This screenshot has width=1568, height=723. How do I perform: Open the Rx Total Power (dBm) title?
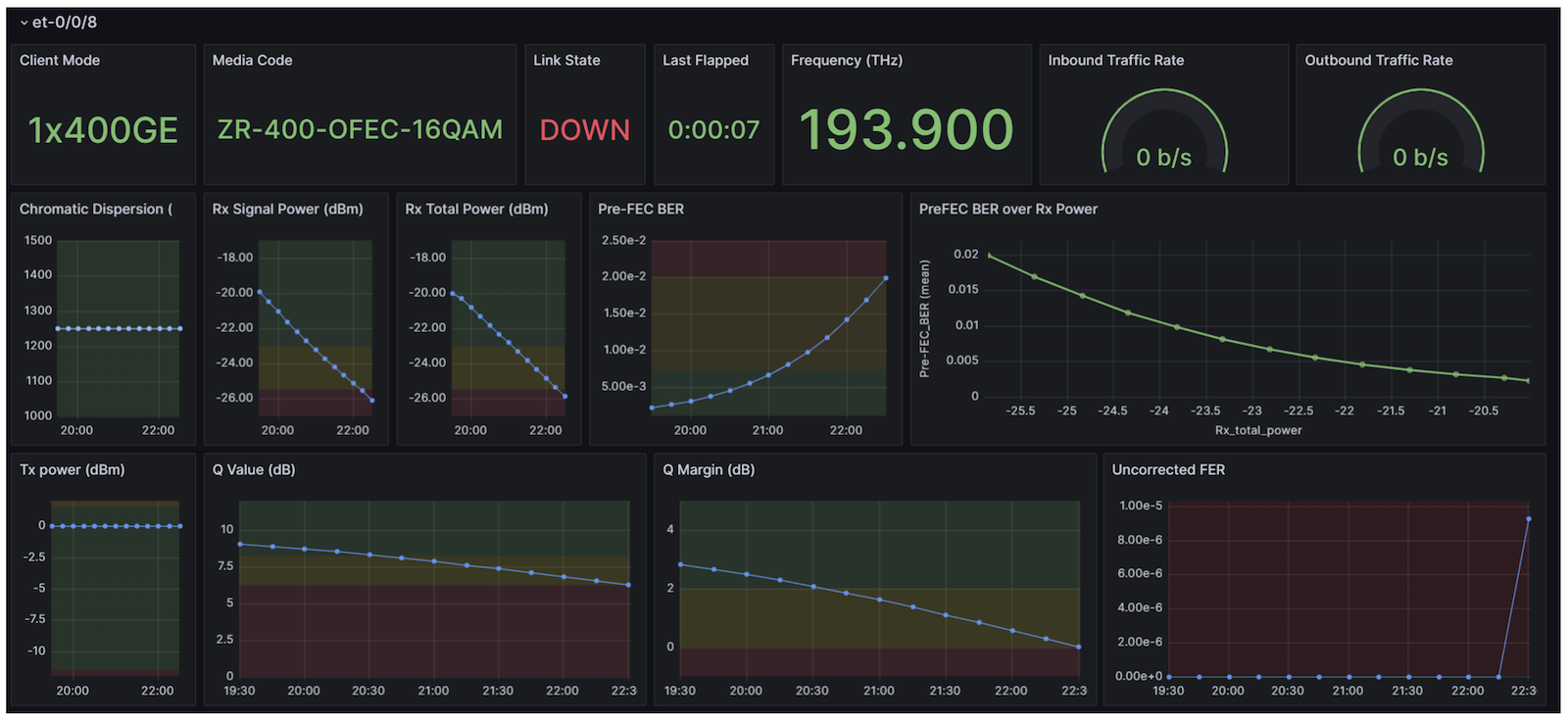(x=477, y=209)
